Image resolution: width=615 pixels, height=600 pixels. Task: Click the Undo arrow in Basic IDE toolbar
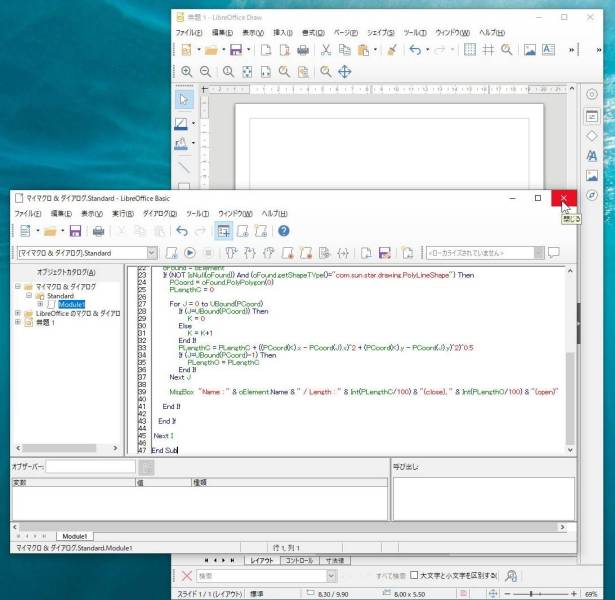click(x=182, y=231)
